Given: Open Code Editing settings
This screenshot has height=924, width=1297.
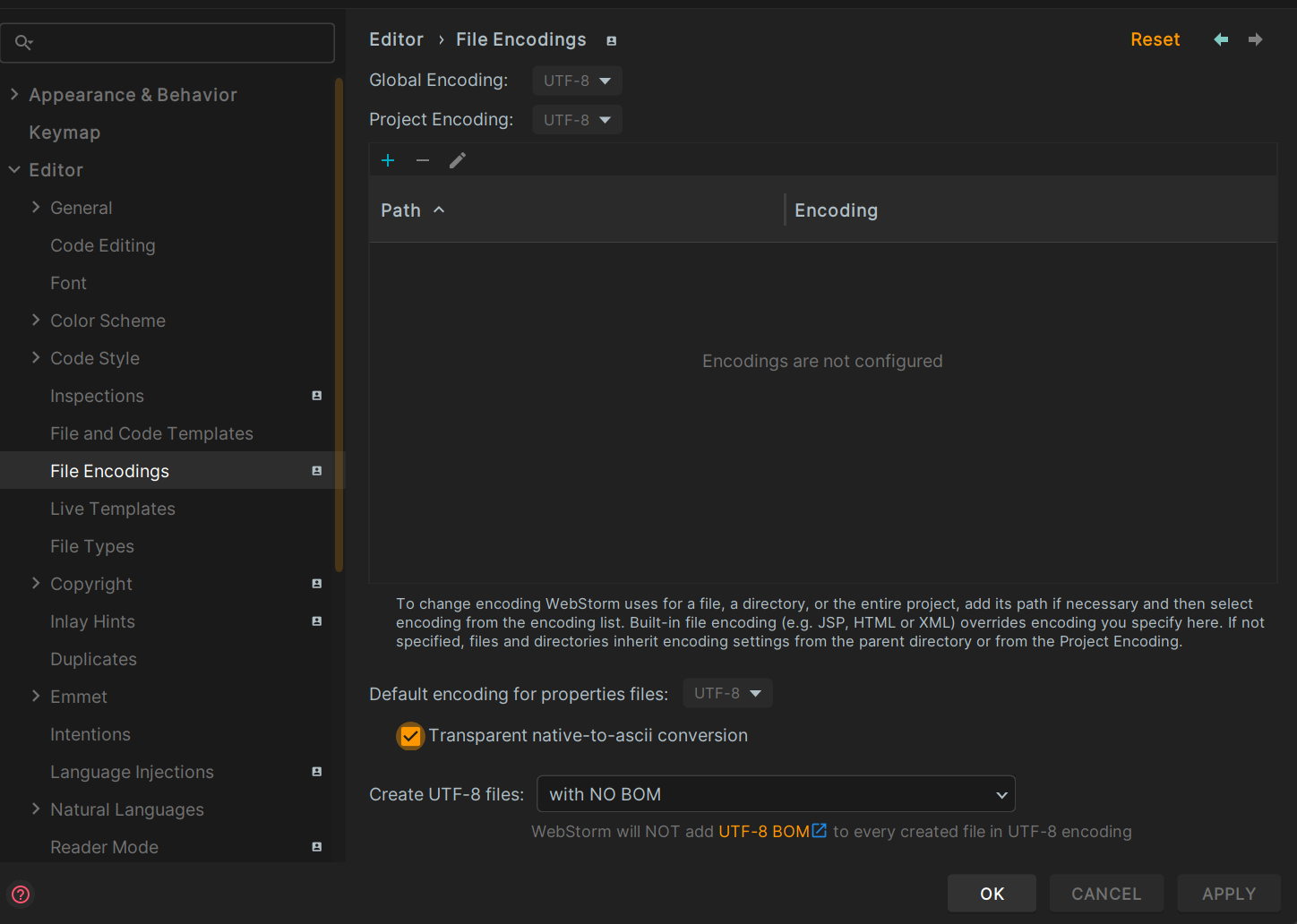Looking at the screenshot, I should click(x=103, y=245).
